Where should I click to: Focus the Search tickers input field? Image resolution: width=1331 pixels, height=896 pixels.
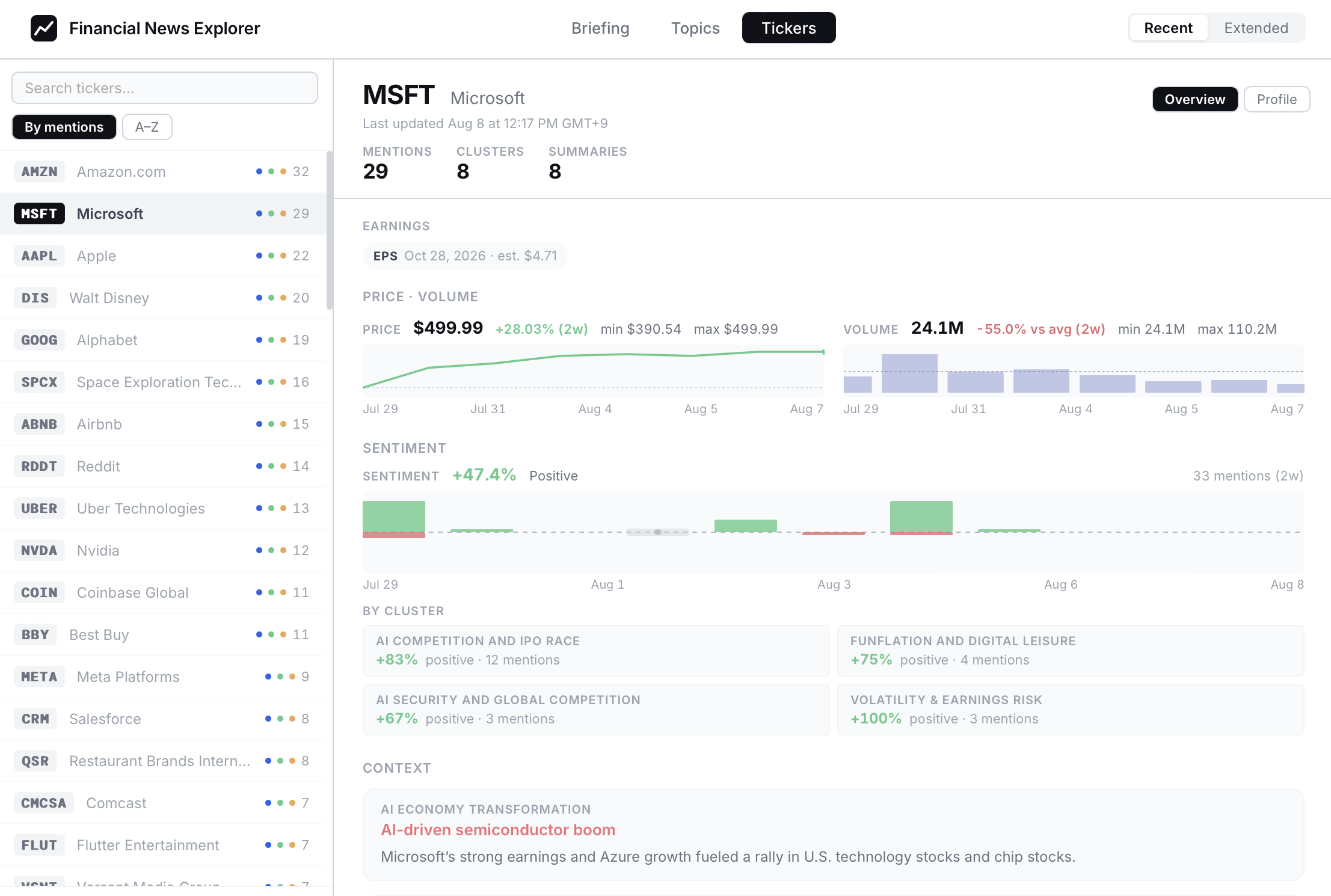click(165, 88)
